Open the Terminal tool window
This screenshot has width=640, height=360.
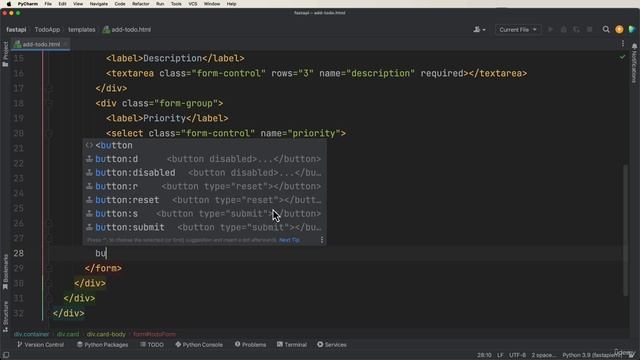(292, 345)
